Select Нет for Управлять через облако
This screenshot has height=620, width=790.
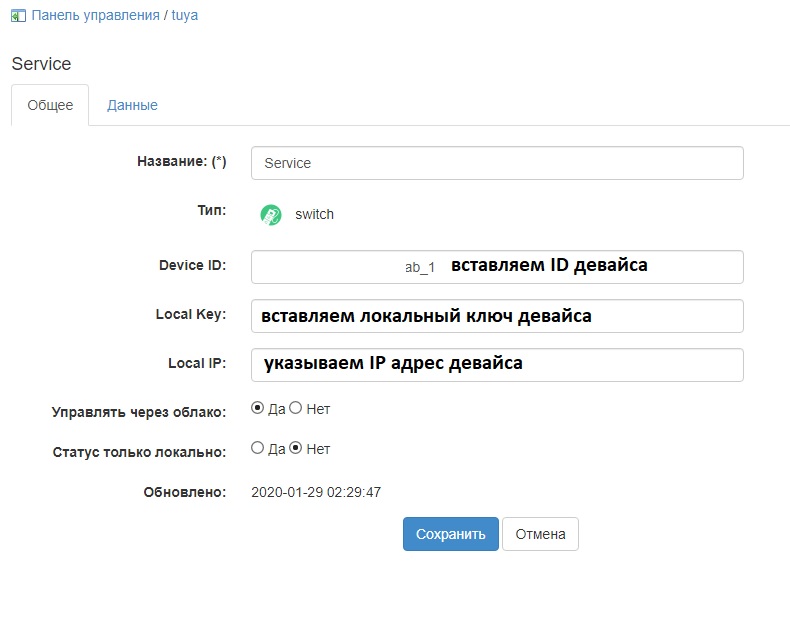point(296,408)
